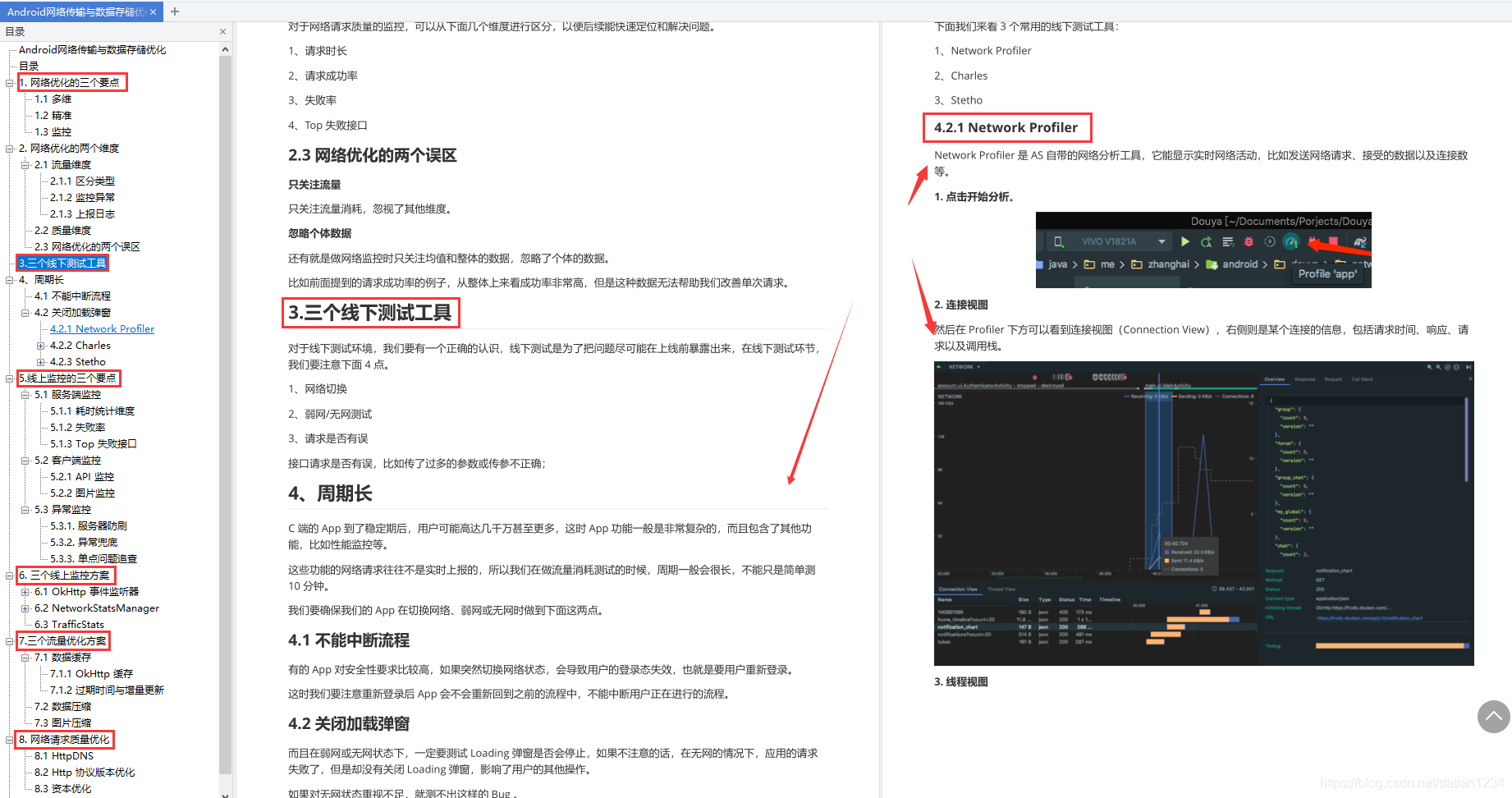Navigate to '7.2 数据压缩' in the outline
Image resolution: width=1512 pixels, height=798 pixels.
pyautogui.click(x=62, y=707)
